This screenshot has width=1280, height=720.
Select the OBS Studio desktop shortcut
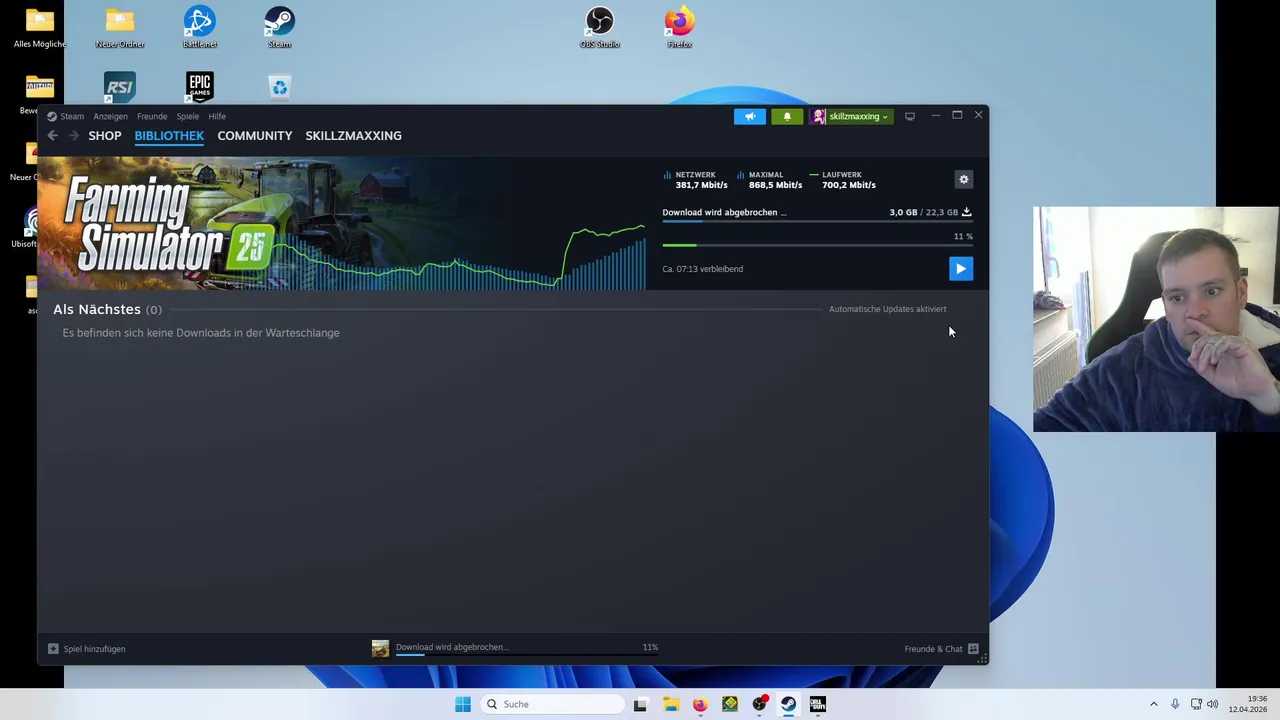point(600,27)
